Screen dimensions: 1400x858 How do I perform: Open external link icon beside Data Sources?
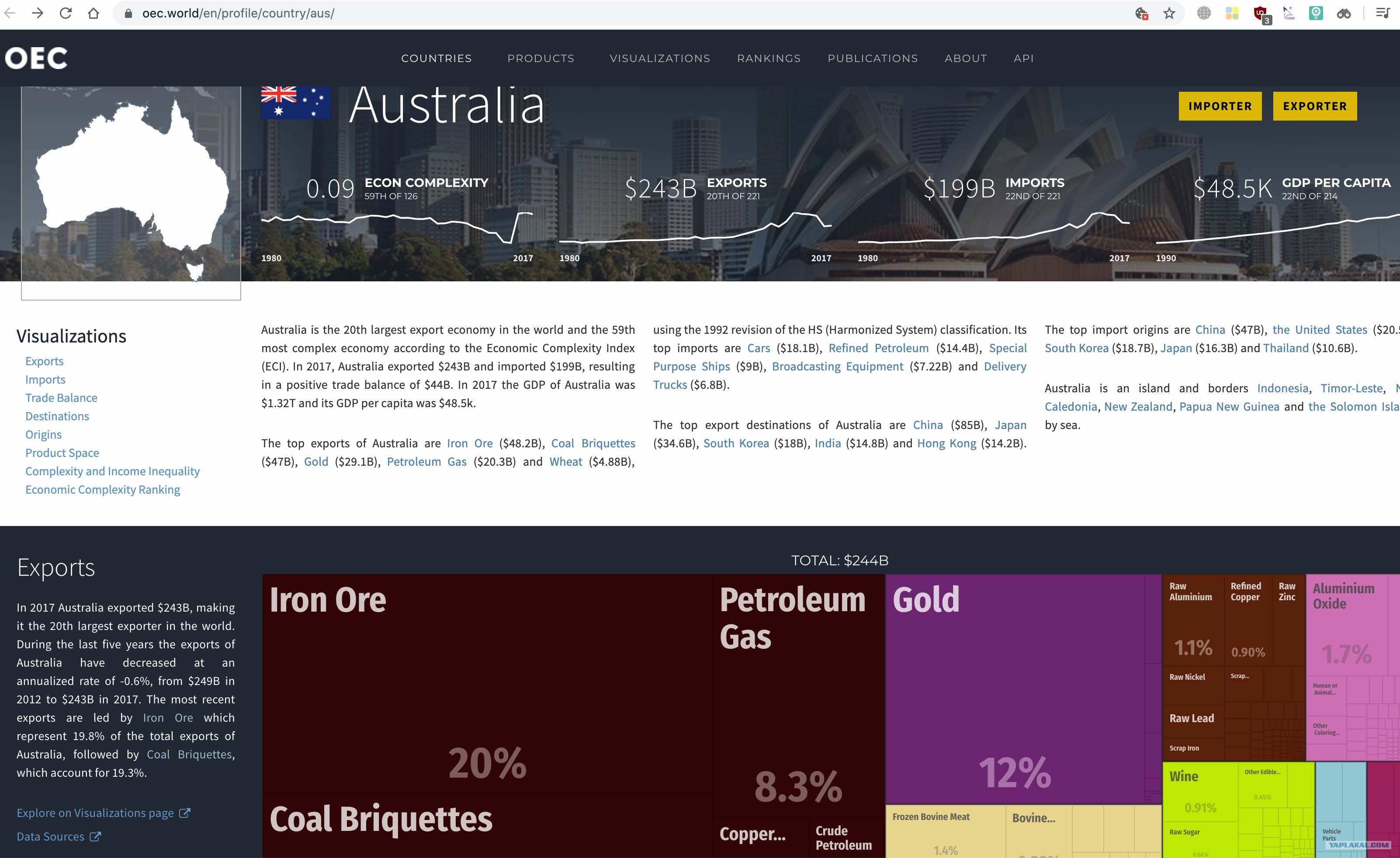click(x=95, y=837)
